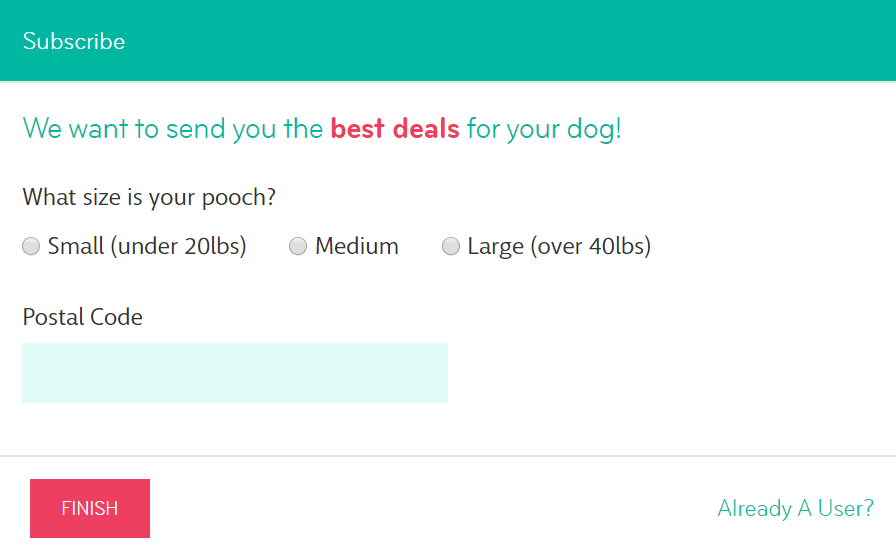
Task: Submit the form with the FINISH button
Action: point(90,509)
